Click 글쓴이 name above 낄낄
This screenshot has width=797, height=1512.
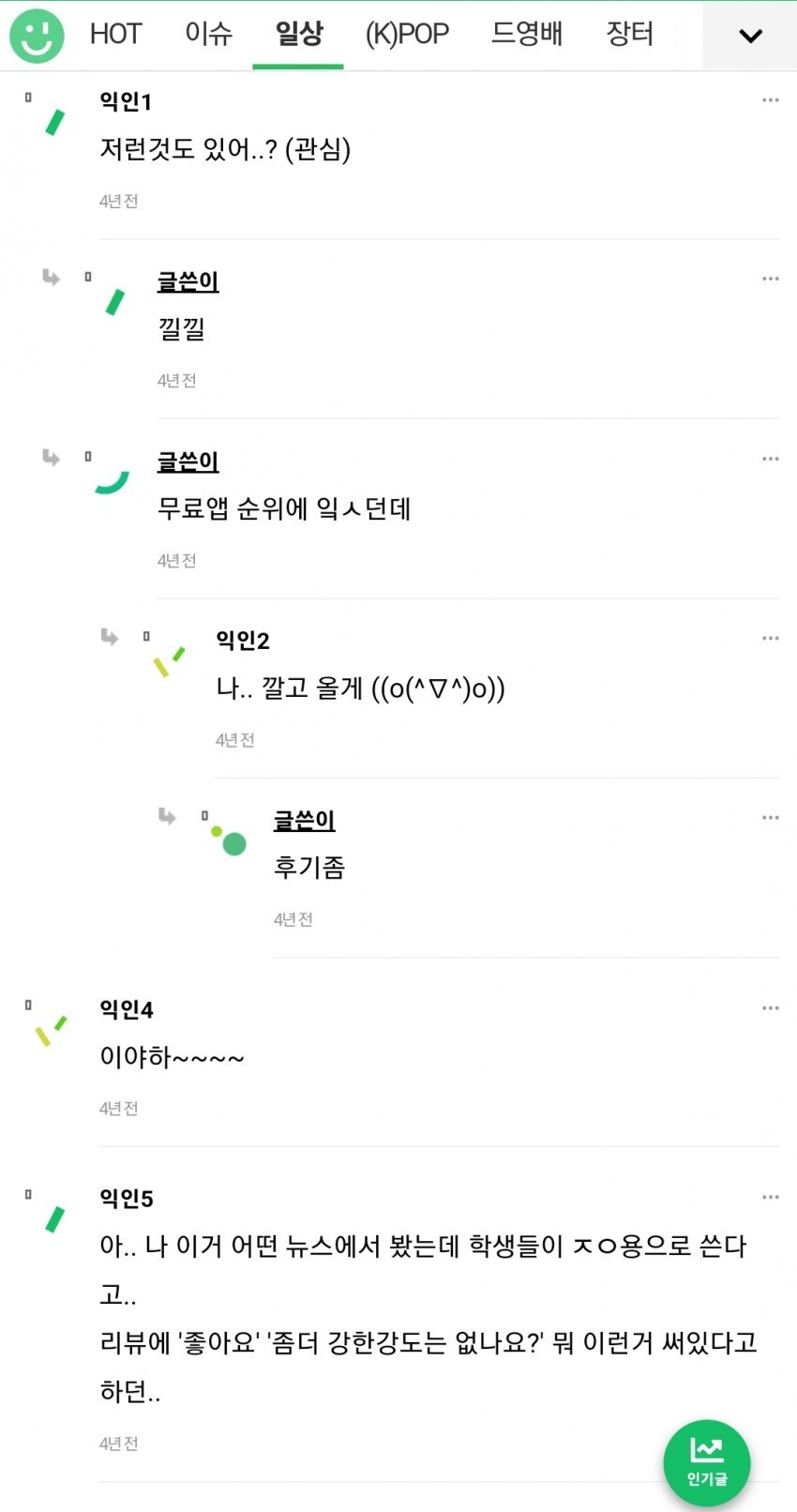188,281
